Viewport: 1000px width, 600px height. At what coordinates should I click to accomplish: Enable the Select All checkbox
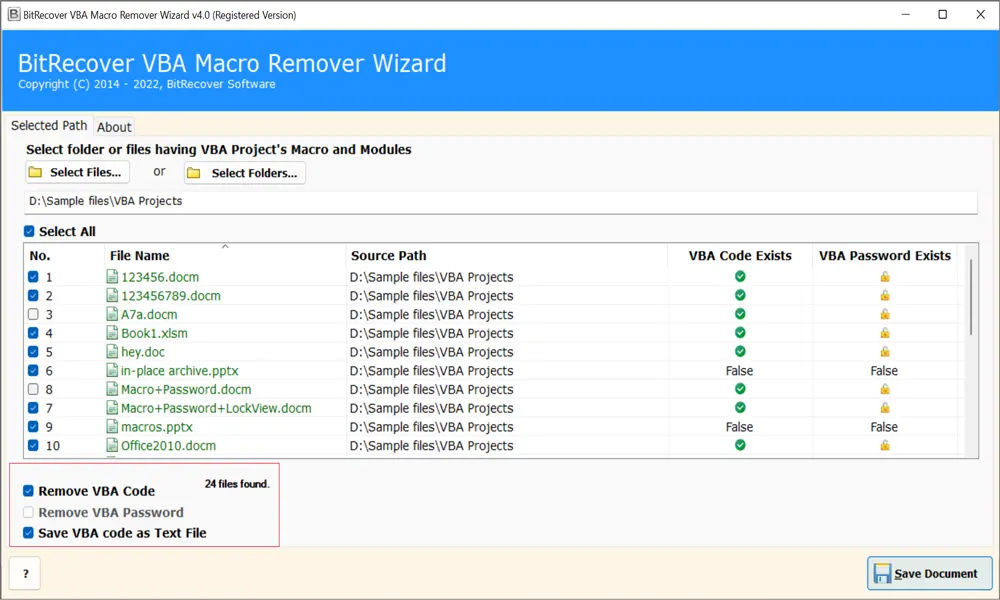[28, 231]
